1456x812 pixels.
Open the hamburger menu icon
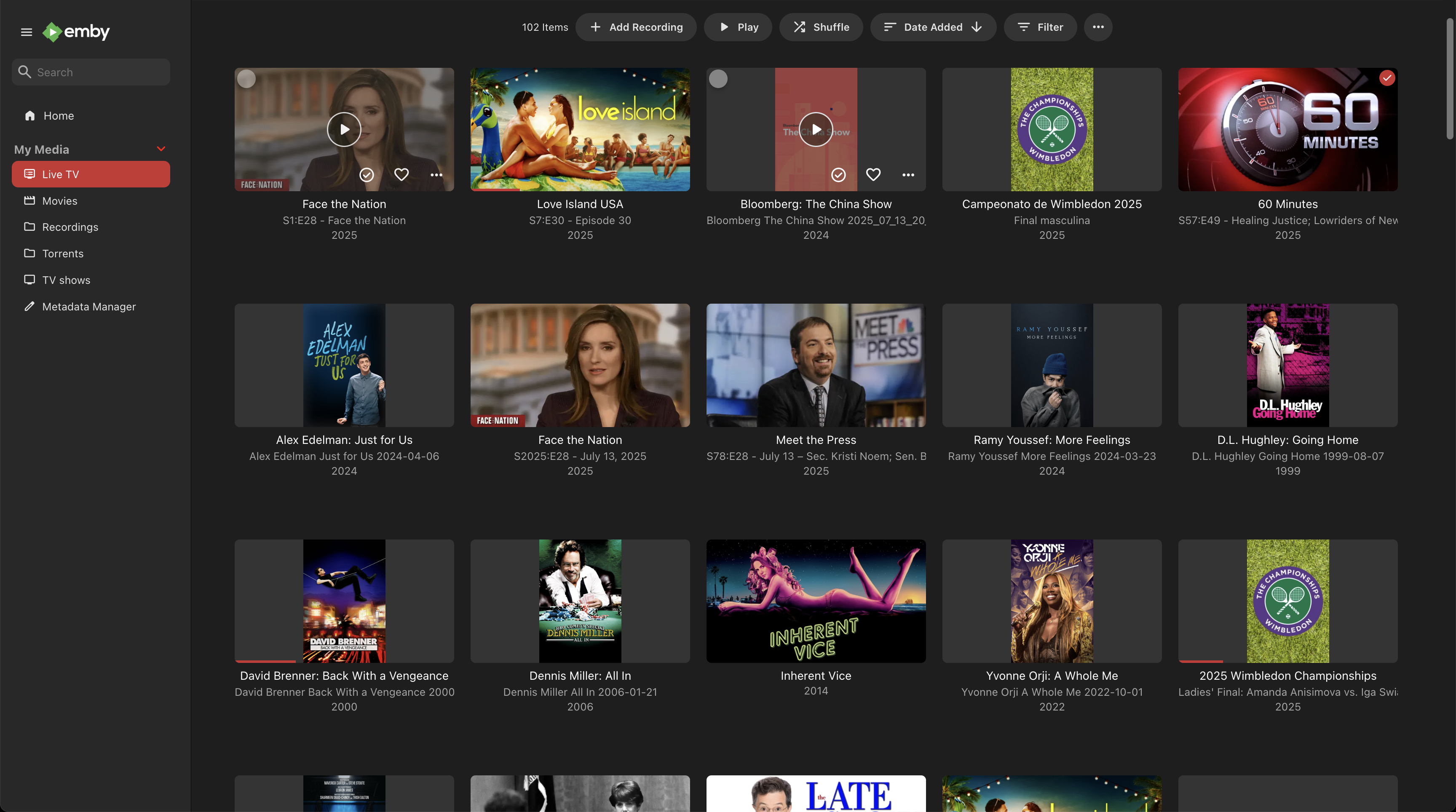click(x=26, y=32)
